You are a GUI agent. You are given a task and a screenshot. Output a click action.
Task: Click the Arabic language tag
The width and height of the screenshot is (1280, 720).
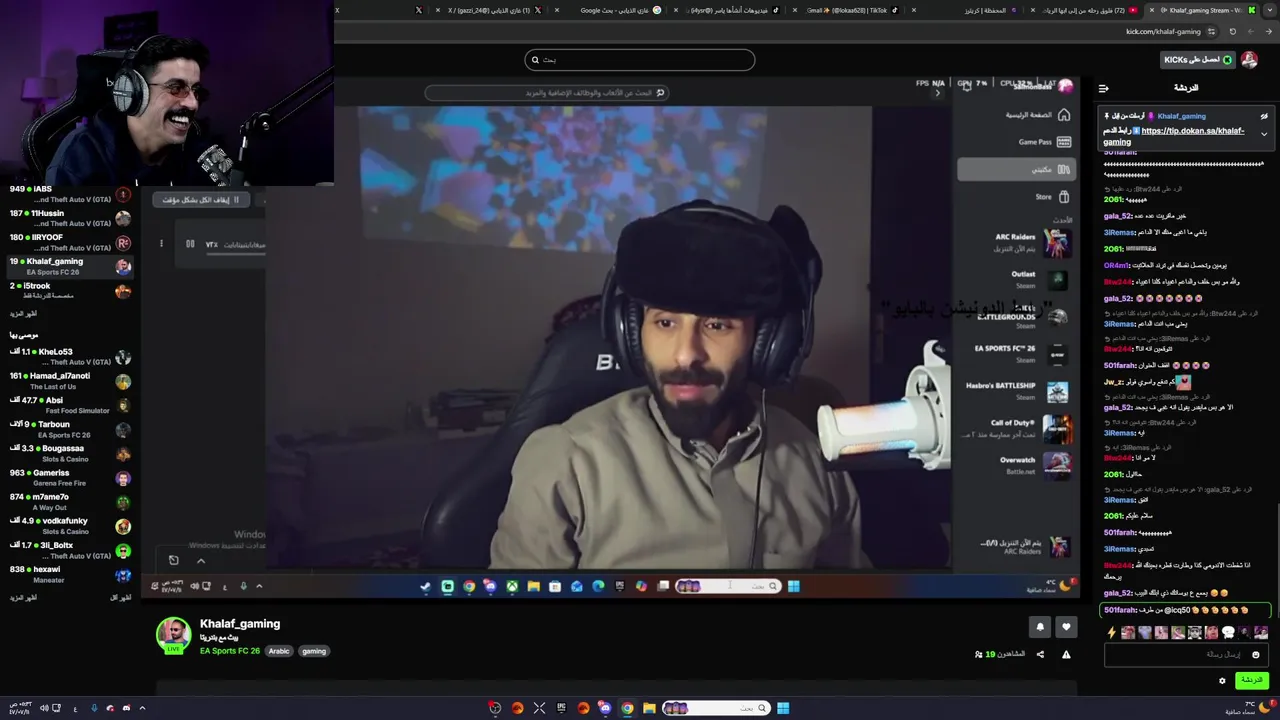pos(279,651)
